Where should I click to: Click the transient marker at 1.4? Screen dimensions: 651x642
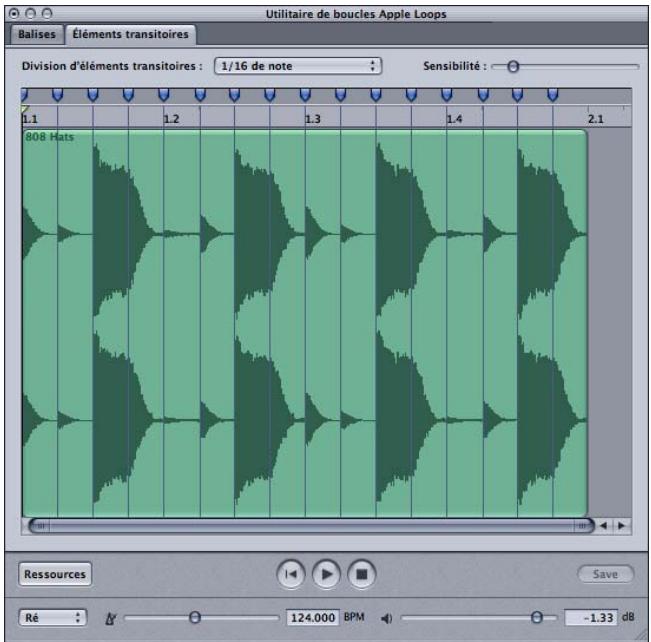447,95
